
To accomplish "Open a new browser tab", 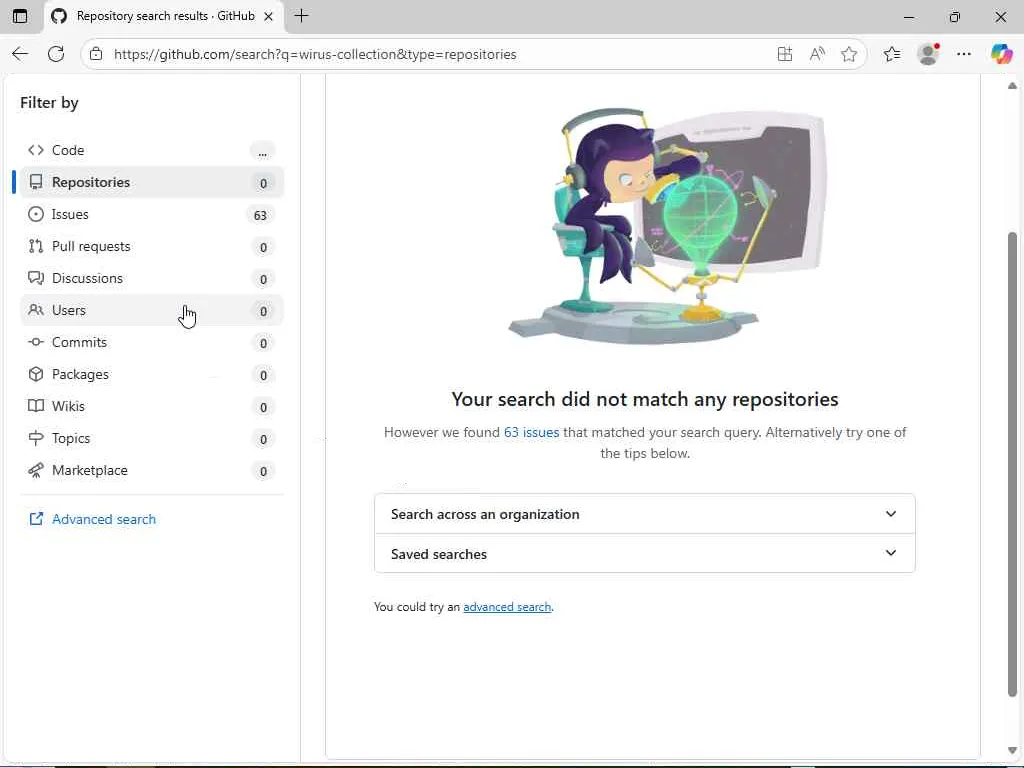I will (301, 16).
